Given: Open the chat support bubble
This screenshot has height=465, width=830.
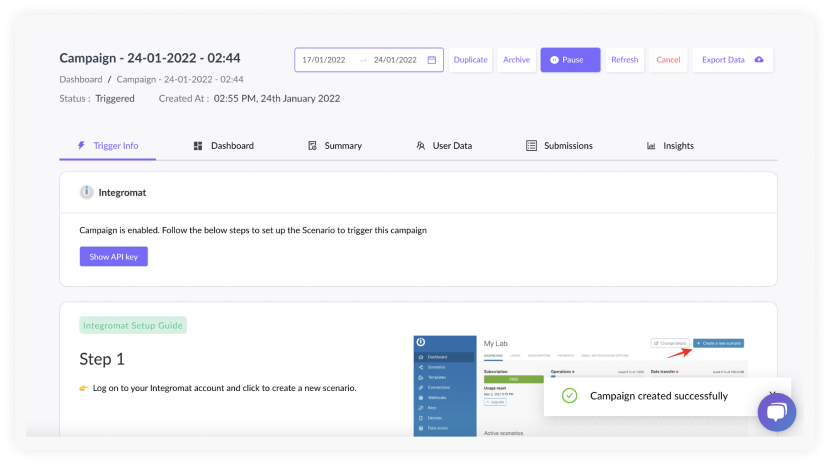Looking at the screenshot, I should pos(777,412).
